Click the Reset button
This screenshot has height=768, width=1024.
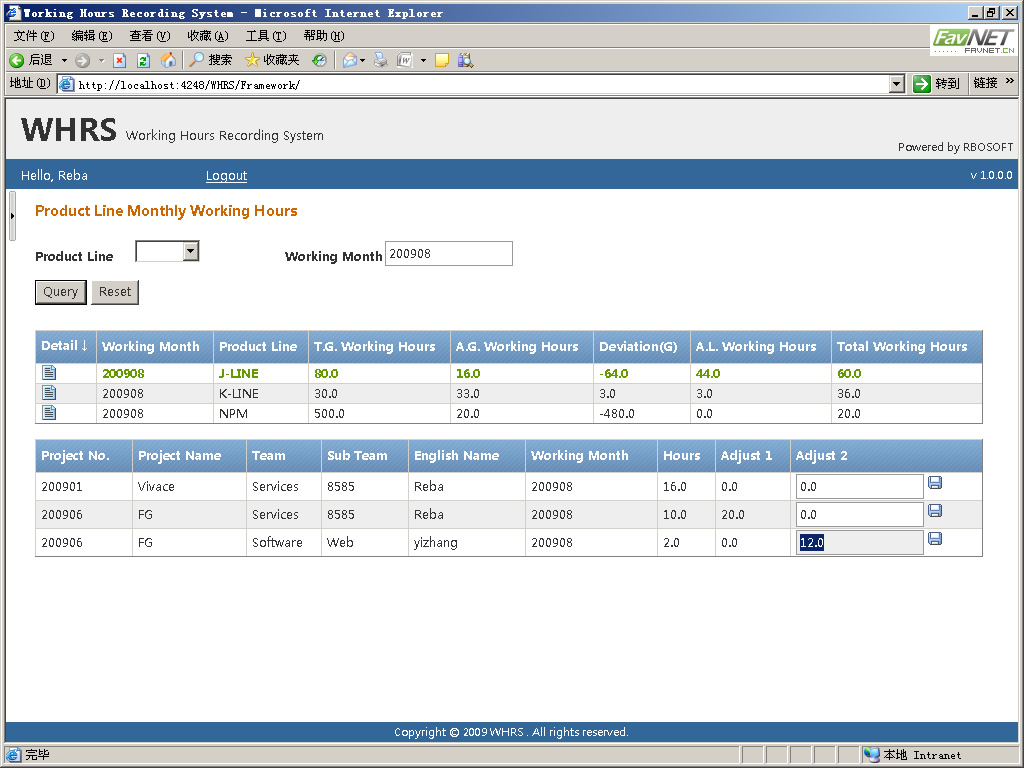click(x=115, y=292)
